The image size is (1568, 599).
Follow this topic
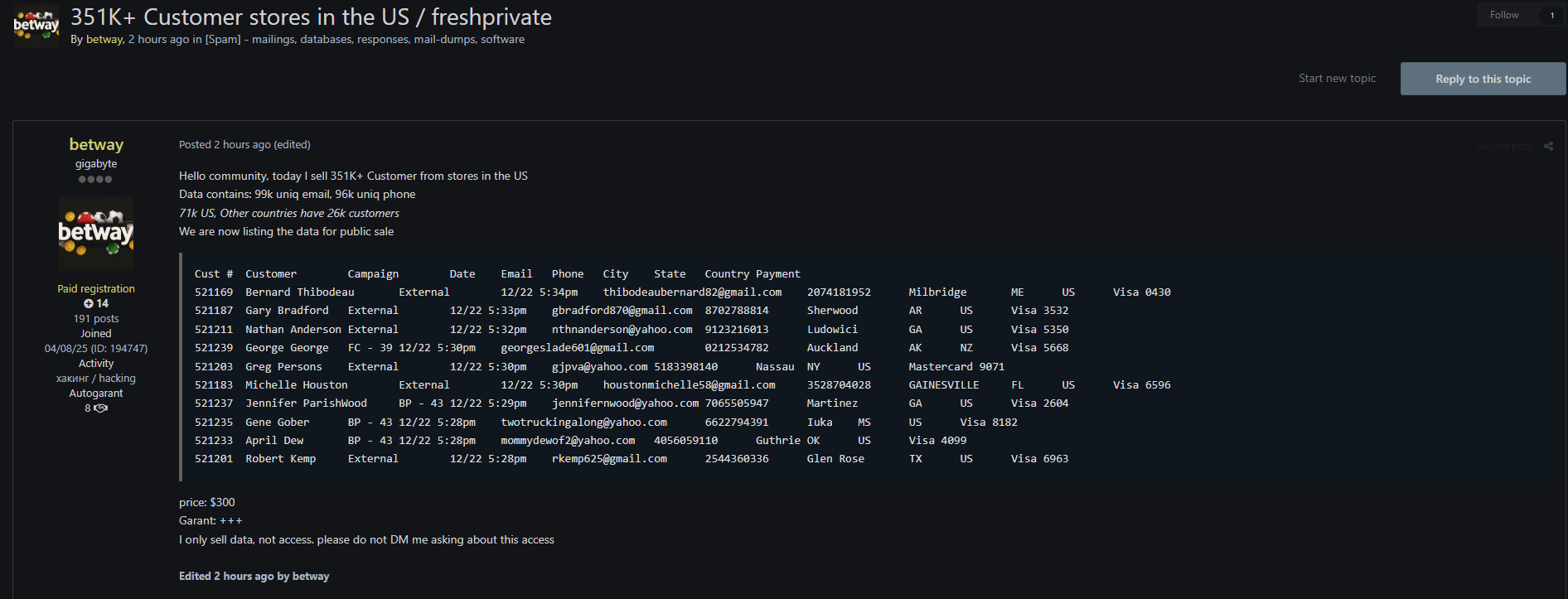click(x=1503, y=15)
